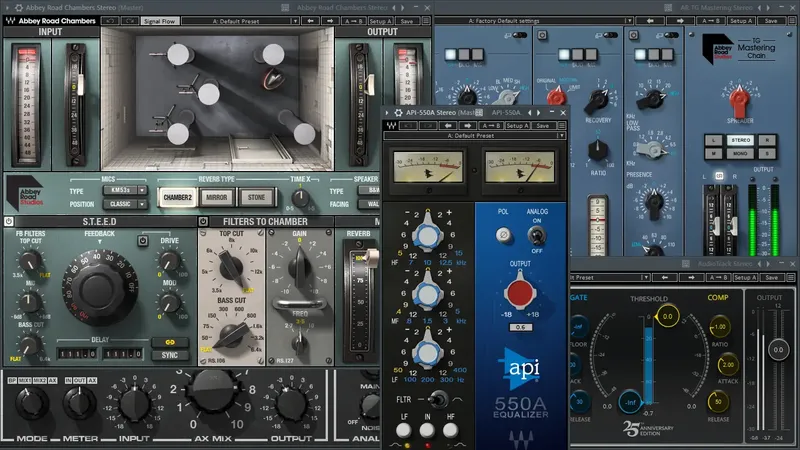Viewport: 800px width, 450px height.
Task: Open the AudioTrack preset dropdown arrow
Action: coord(645,278)
